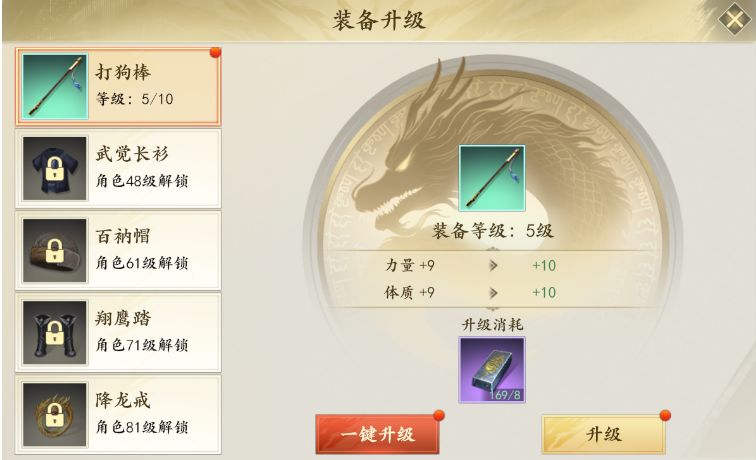Click the red dot on 一键升级

click(439, 415)
